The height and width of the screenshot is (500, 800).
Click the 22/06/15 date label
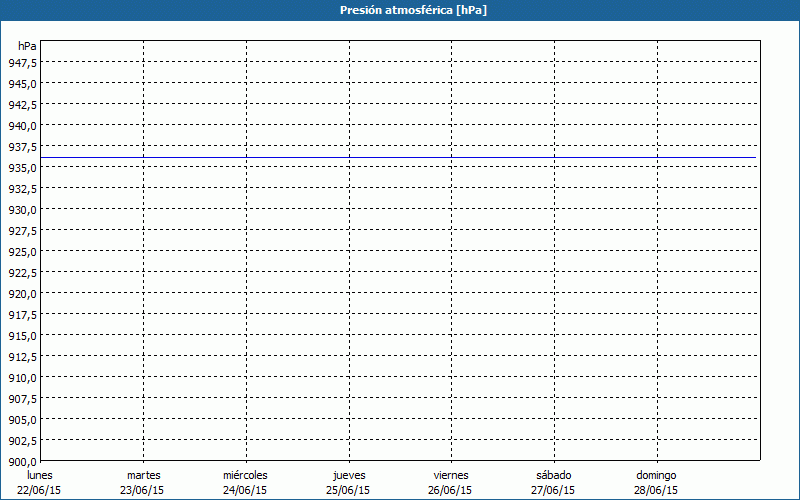pos(40,490)
